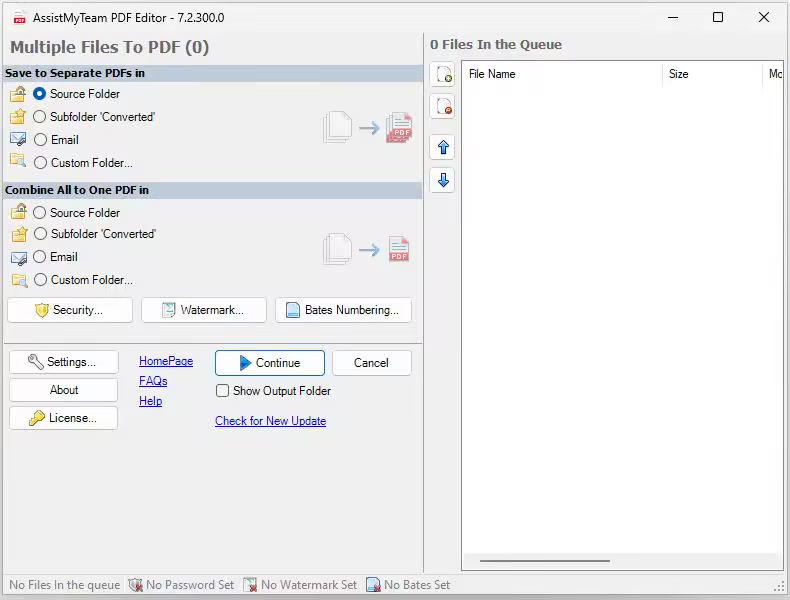Viewport: 790px width, 600px height.
Task: Move queued file up with blue arrow
Action: (x=442, y=148)
